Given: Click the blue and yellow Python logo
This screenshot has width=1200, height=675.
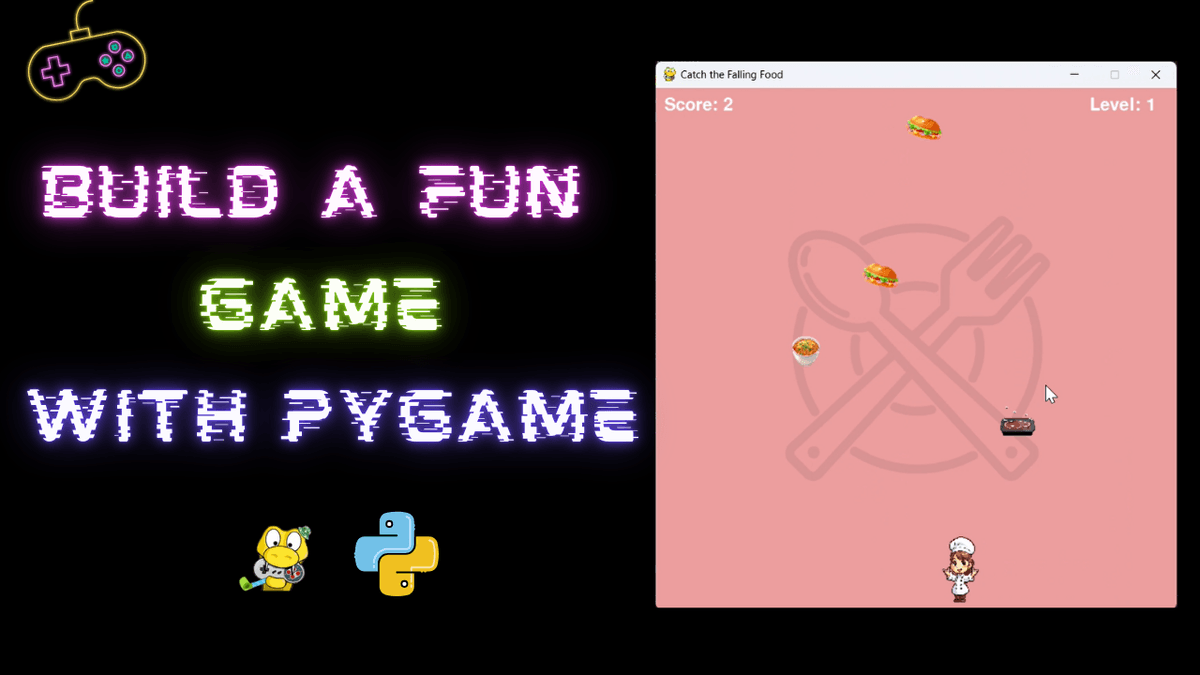Looking at the screenshot, I should click(x=397, y=553).
